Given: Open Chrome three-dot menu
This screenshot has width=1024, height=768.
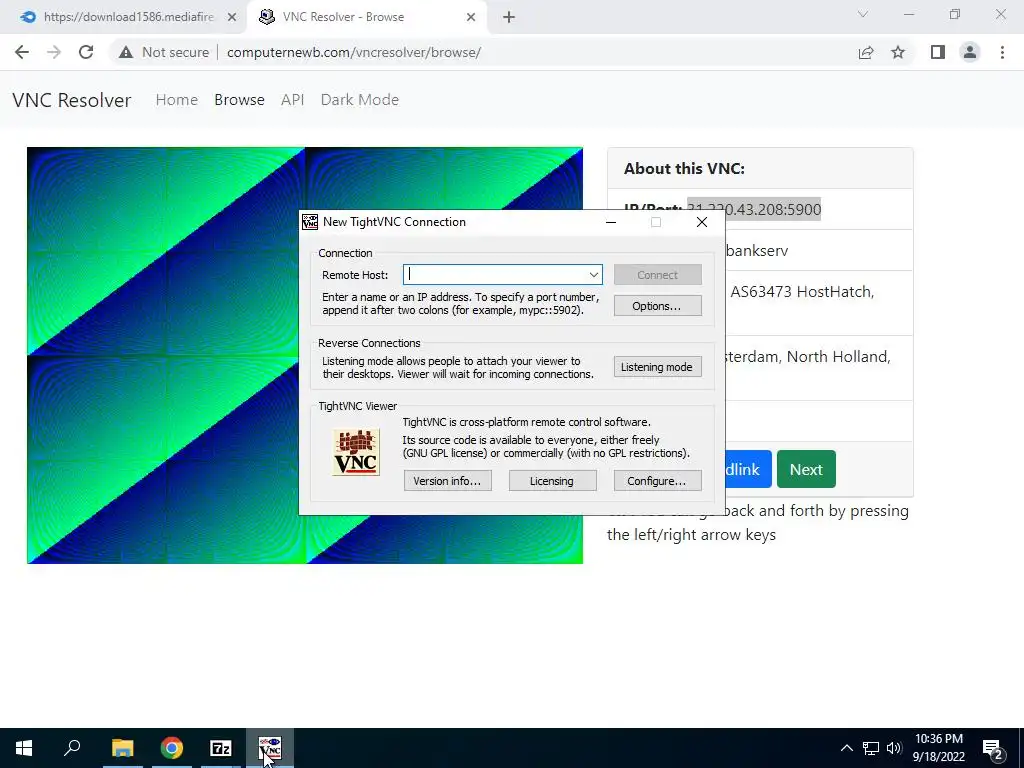Looking at the screenshot, I should pyautogui.click(x=1002, y=52).
